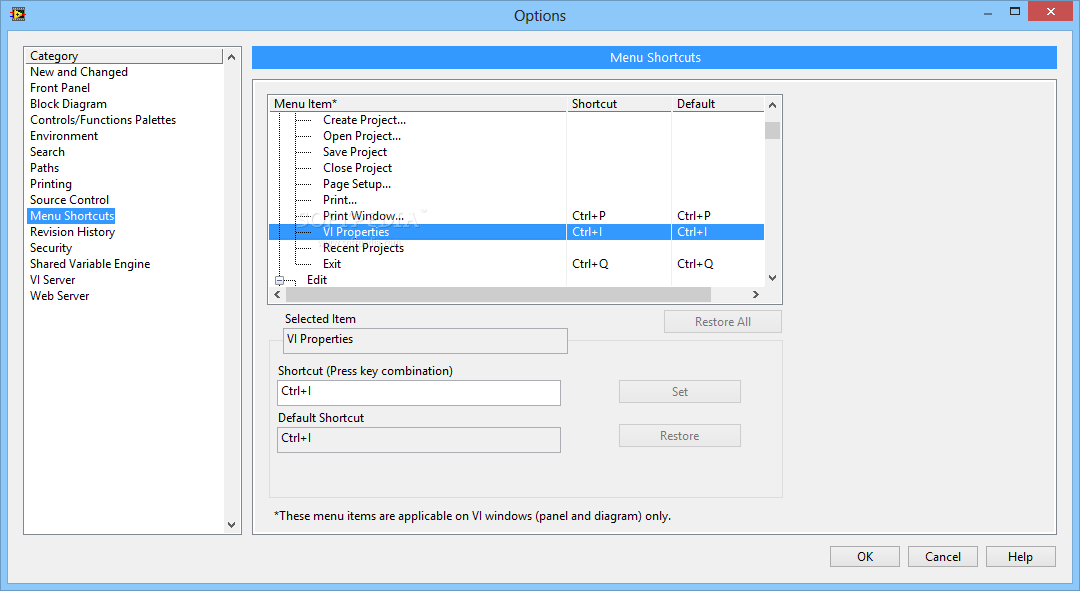Click the Restore button
The height and width of the screenshot is (591, 1080).
(x=680, y=435)
